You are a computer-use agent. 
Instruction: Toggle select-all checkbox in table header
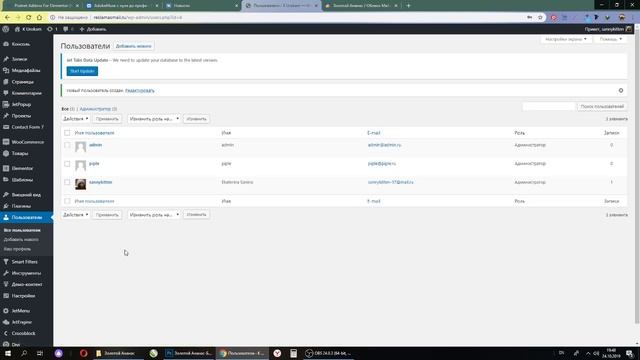click(67, 133)
